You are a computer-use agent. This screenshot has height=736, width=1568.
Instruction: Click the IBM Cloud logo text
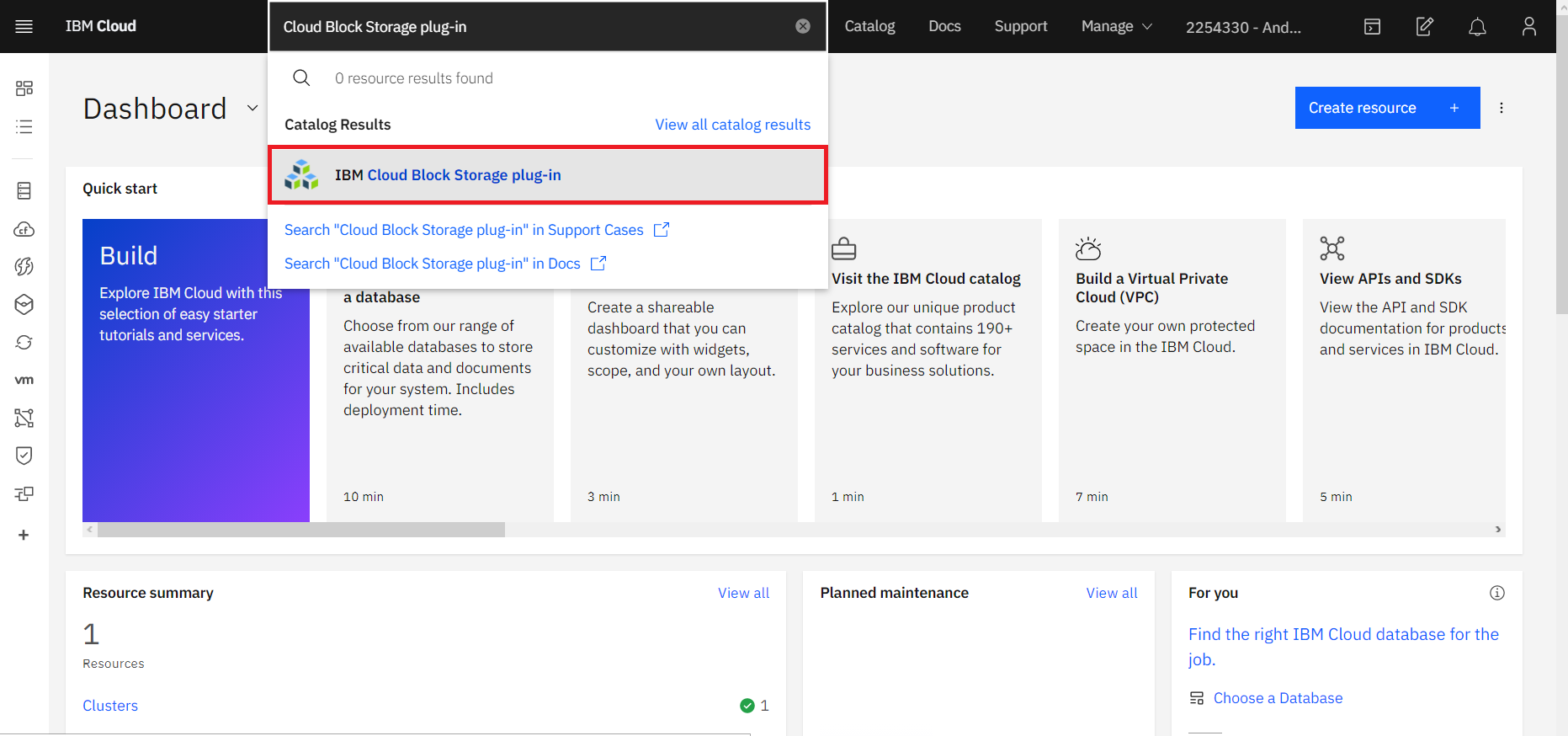101,26
